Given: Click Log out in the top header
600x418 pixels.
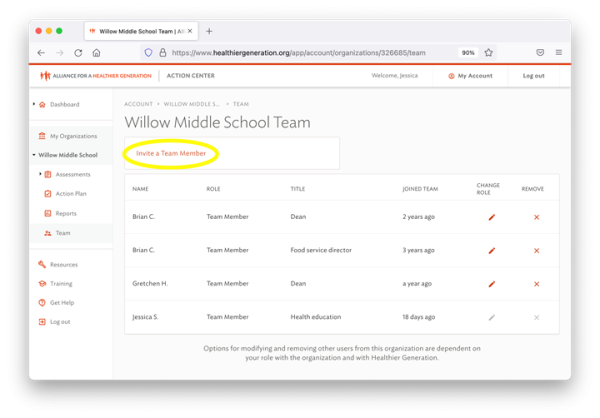Looking at the screenshot, I should point(533,76).
